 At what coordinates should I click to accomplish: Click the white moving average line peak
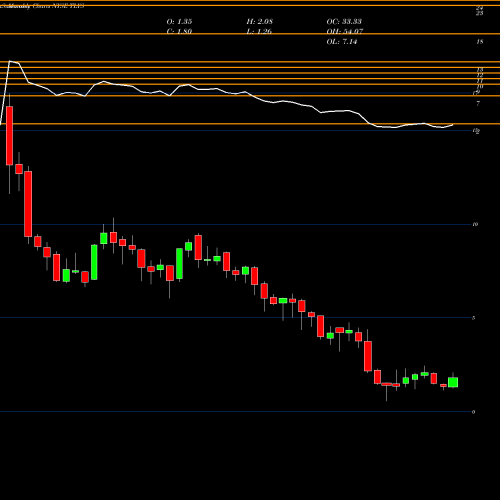10,61
